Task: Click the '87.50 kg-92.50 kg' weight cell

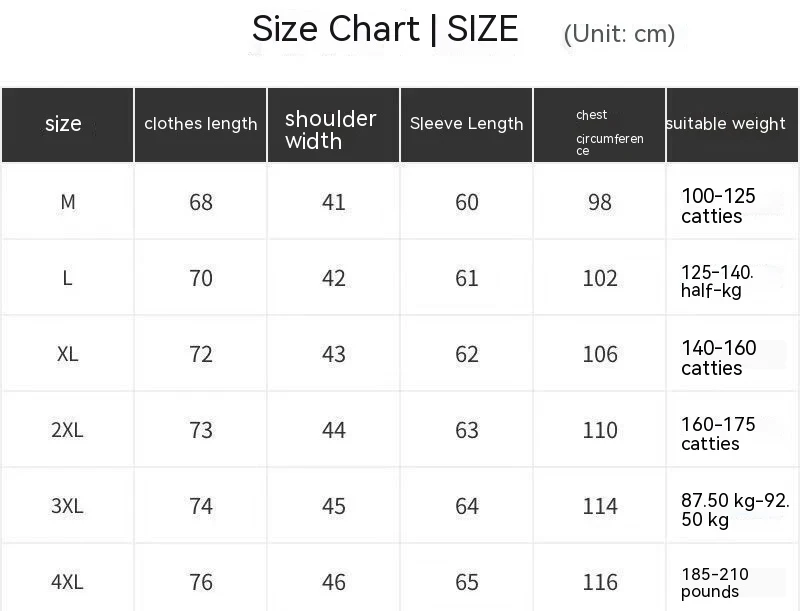Action: pyautogui.click(x=735, y=510)
